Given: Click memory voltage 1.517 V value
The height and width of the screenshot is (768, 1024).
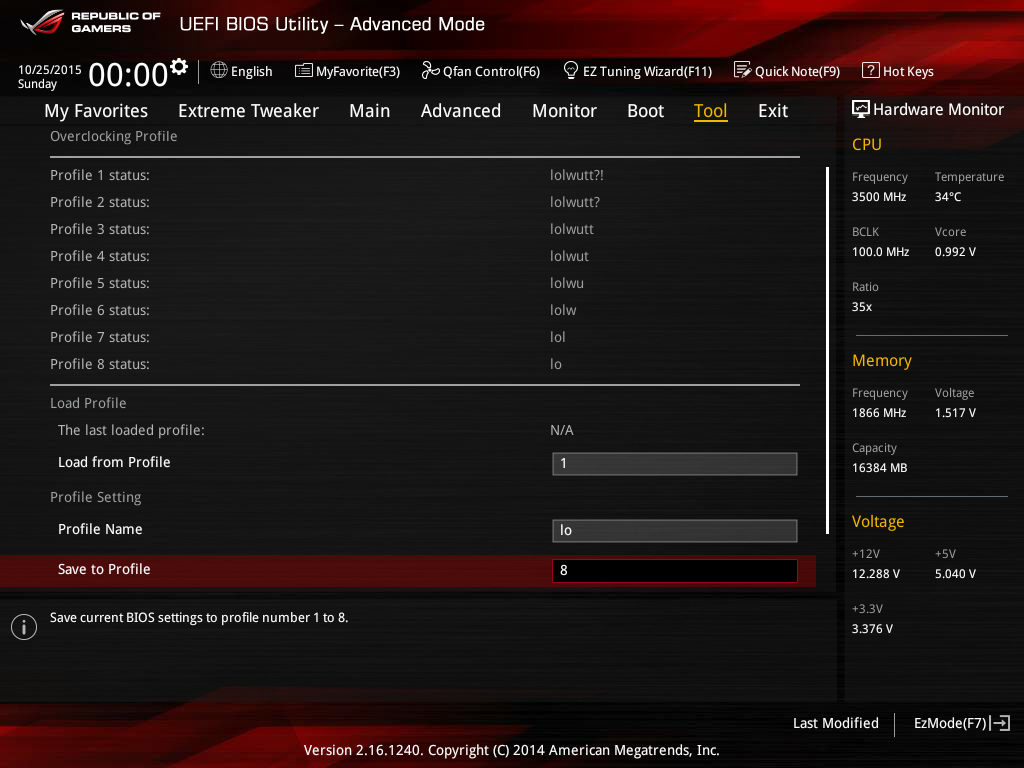Looking at the screenshot, I should [x=955, y=413].
